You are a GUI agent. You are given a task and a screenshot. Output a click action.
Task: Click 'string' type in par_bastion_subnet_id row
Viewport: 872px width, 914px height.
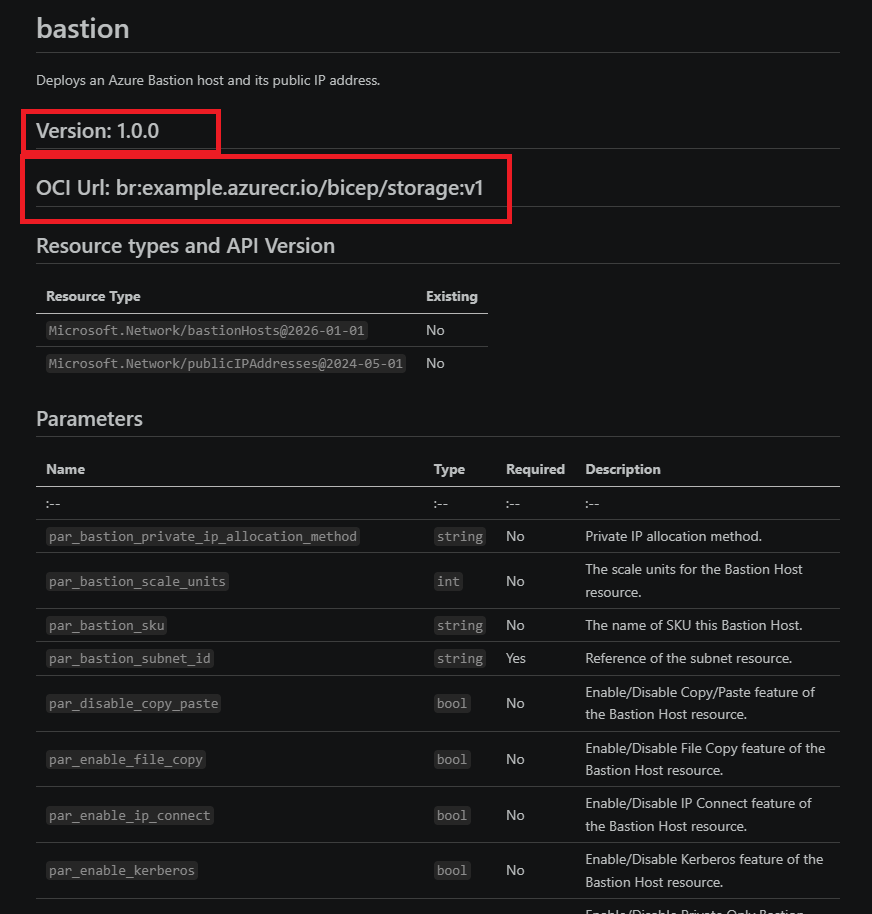click(x=460, y=659)
